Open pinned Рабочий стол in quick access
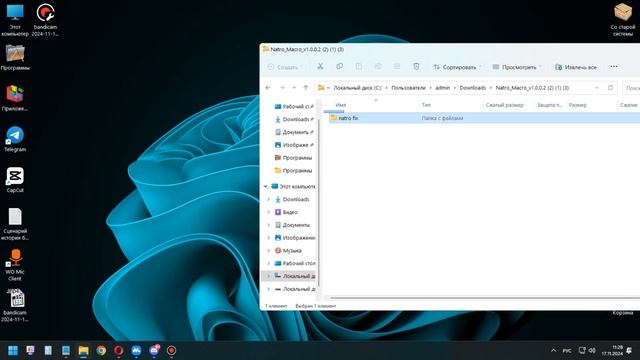Image resolution: width=640 pixels, height=360 pixels. tap(294, 107)
